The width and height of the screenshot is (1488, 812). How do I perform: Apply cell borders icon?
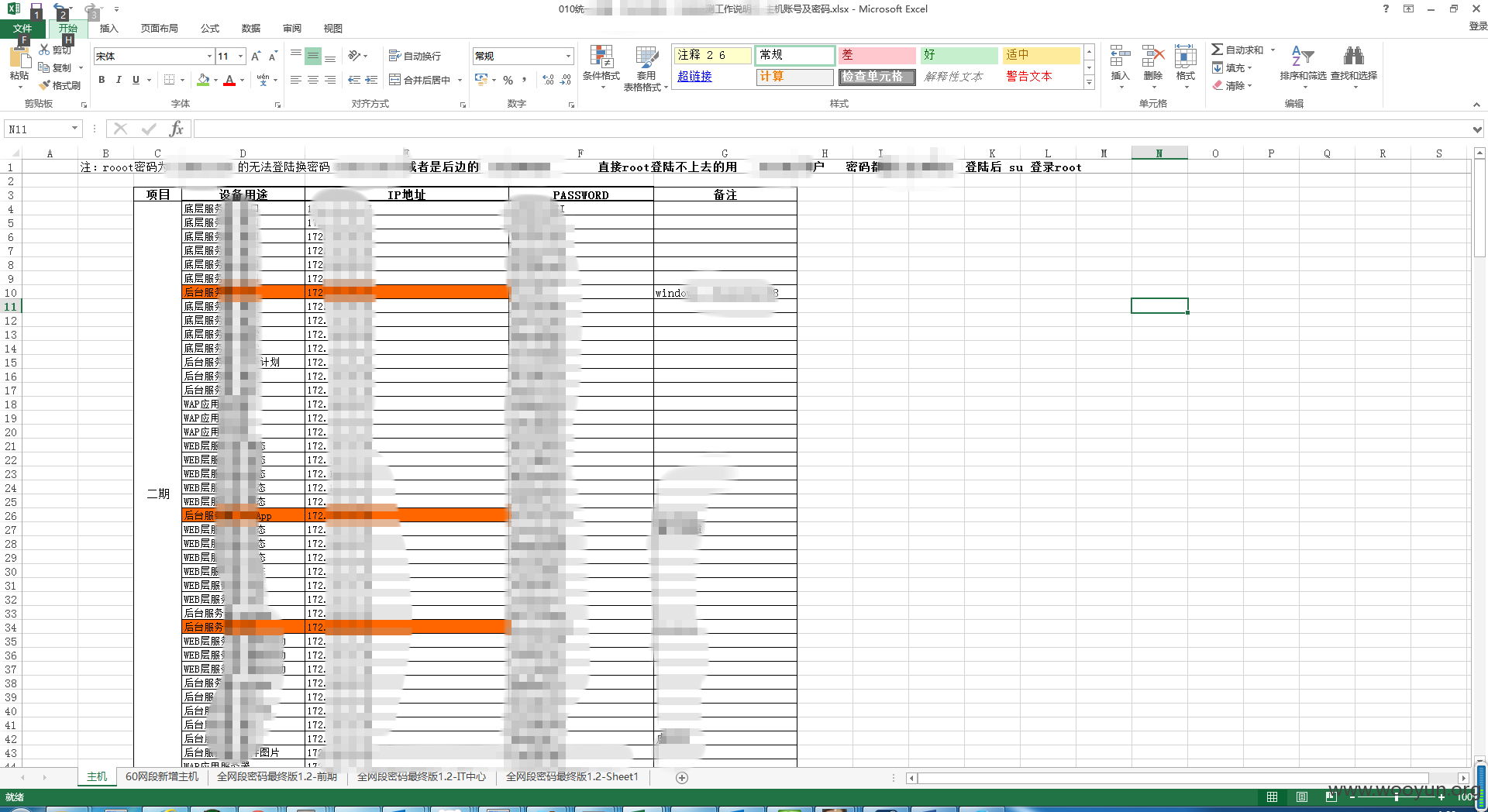[169, 80]
